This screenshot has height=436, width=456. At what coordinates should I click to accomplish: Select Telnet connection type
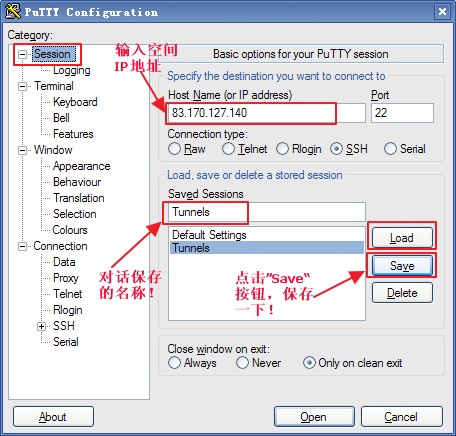[244, 149]
